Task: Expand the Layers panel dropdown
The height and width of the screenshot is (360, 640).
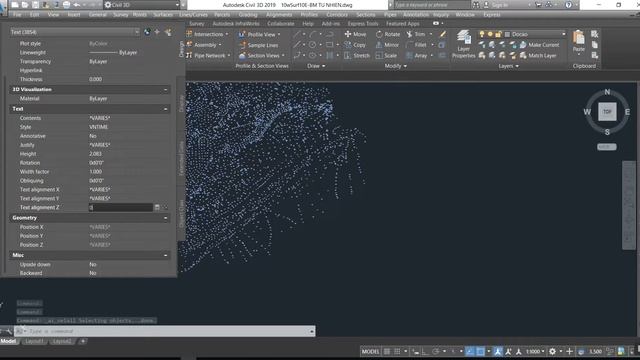Action: [509, 66]
